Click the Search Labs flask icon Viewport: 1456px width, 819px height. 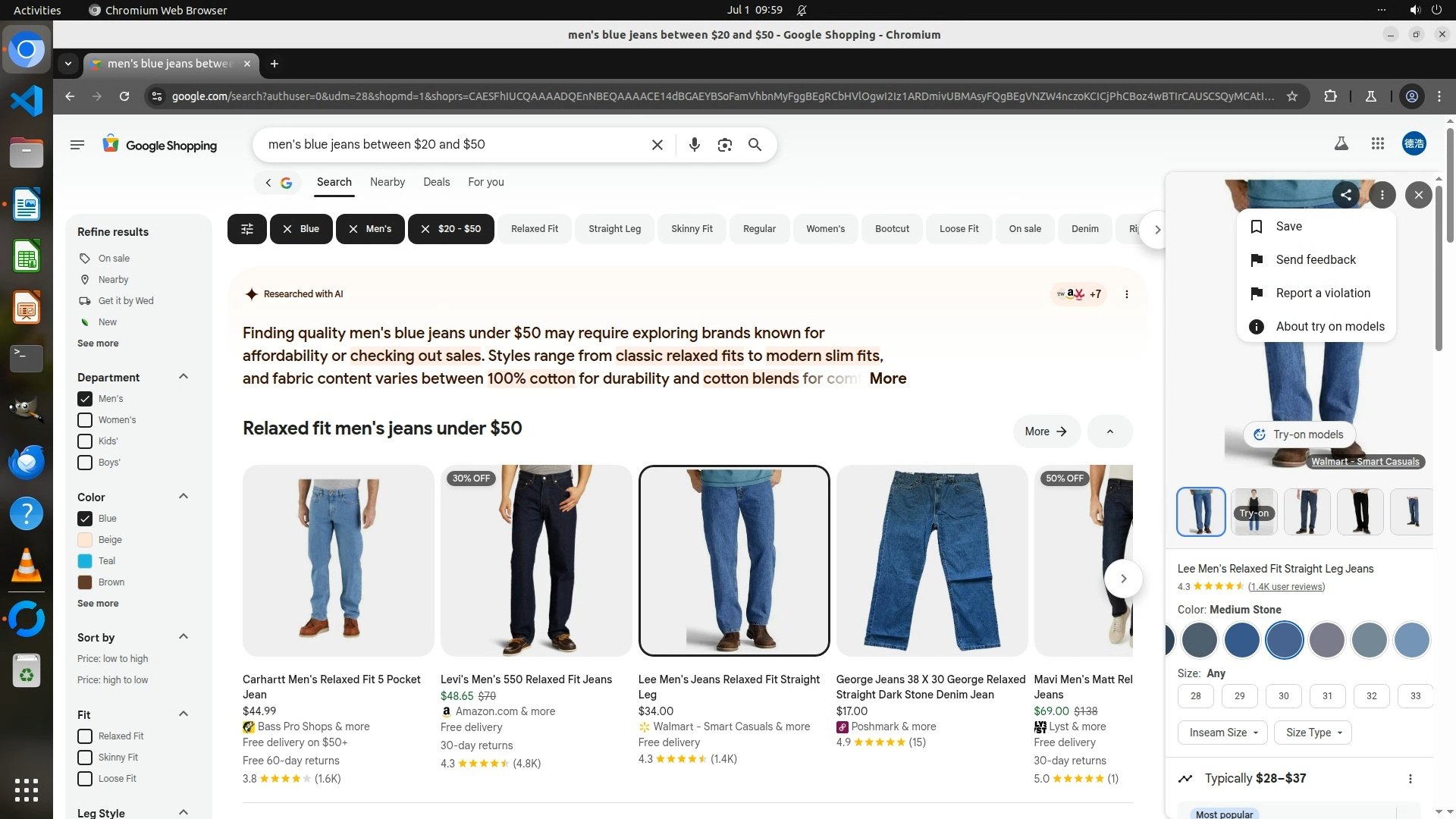[1341, 143]
